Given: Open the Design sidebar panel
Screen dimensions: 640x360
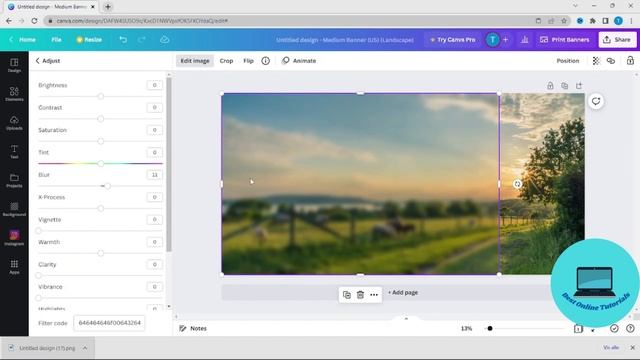Looking at the screenshot, I should tap(14, 65).
